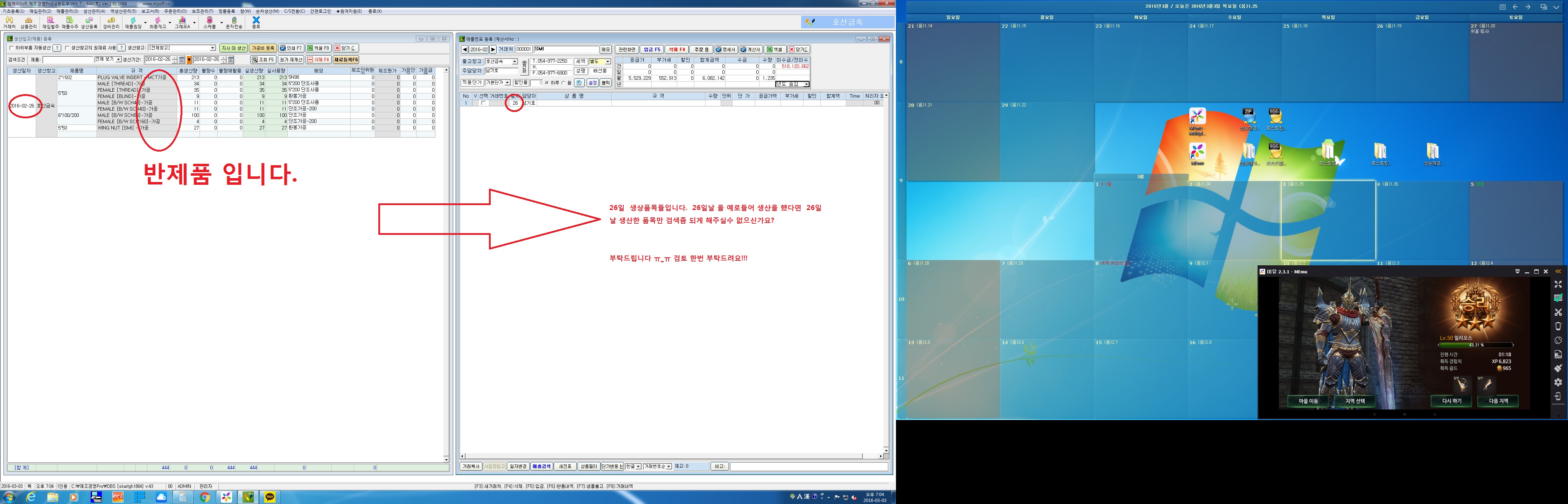
Task: Click the 문자전송 phone icon
Action: (x=234, y=22)
